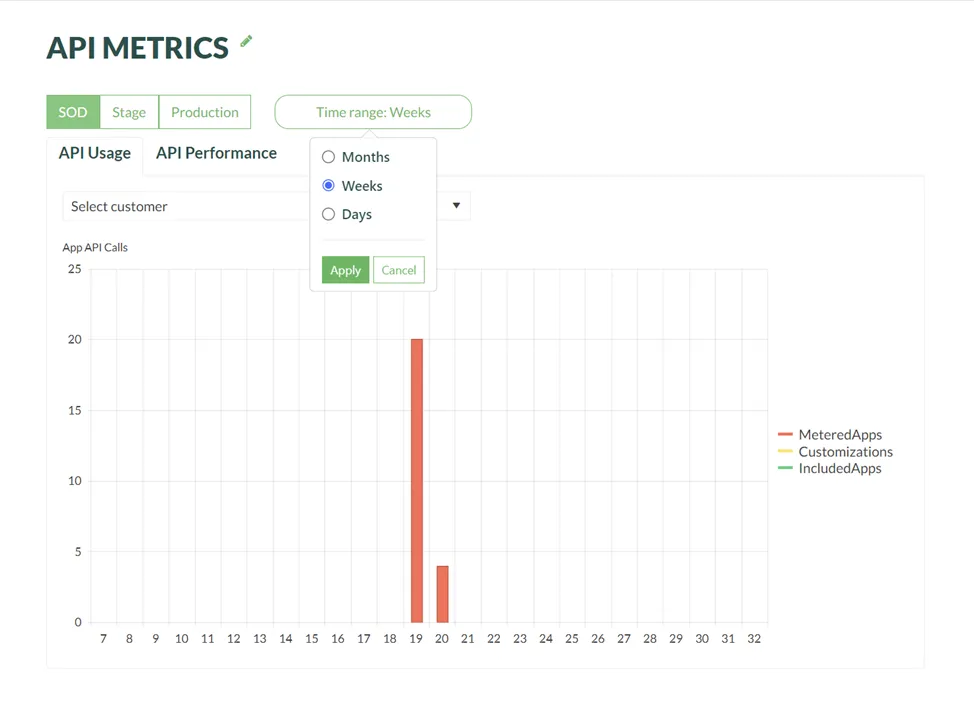The height and width of the screenshot is (719, 974).
Task: Choose the Production environment
Action: [204, 112]
